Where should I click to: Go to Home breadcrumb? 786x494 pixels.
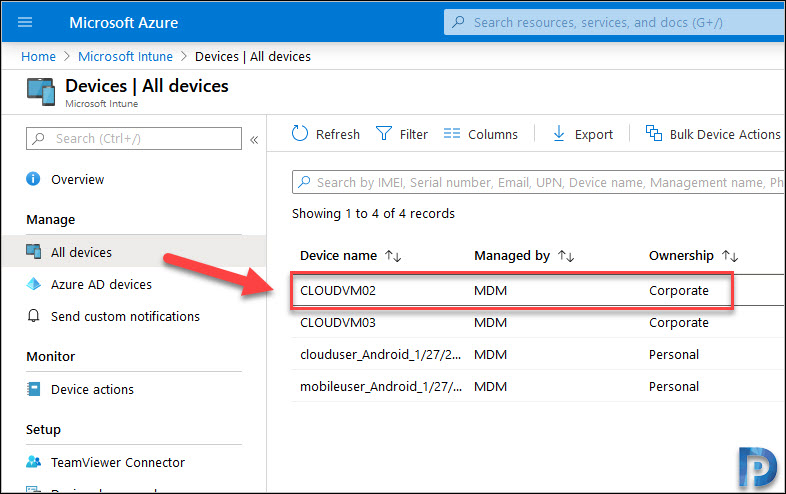pyautogui.click(x=38, y=57)
